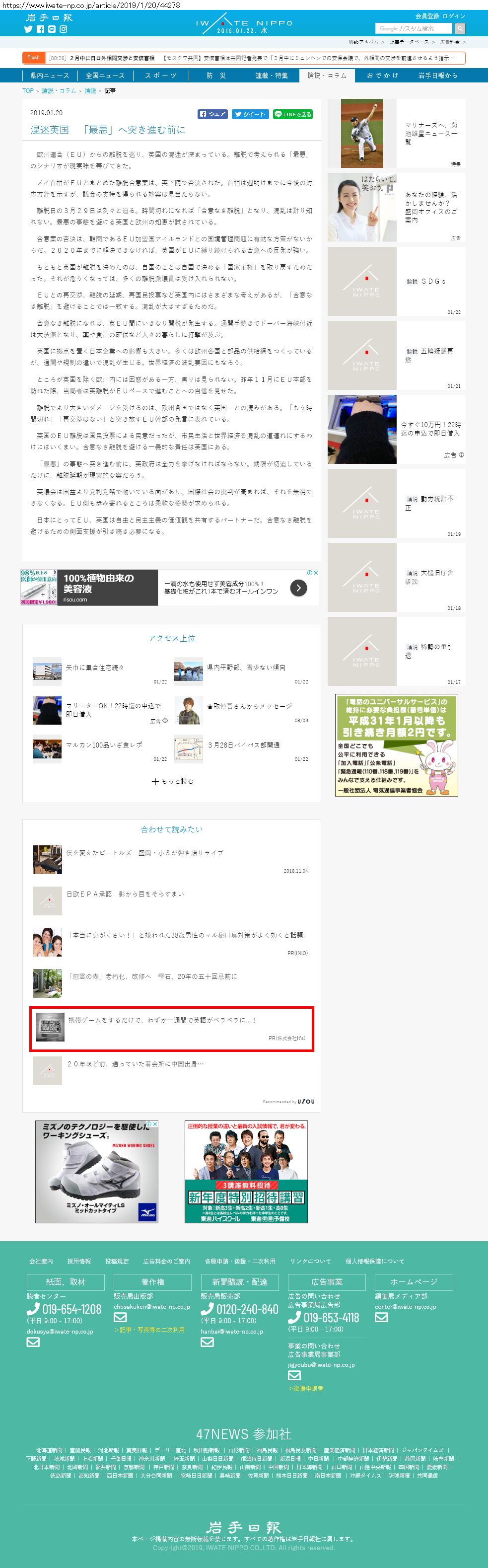This screenshot has height=1568, width=488.
Task: Expand もっと読む in アクセス上位 section
Action: (172, 781)
